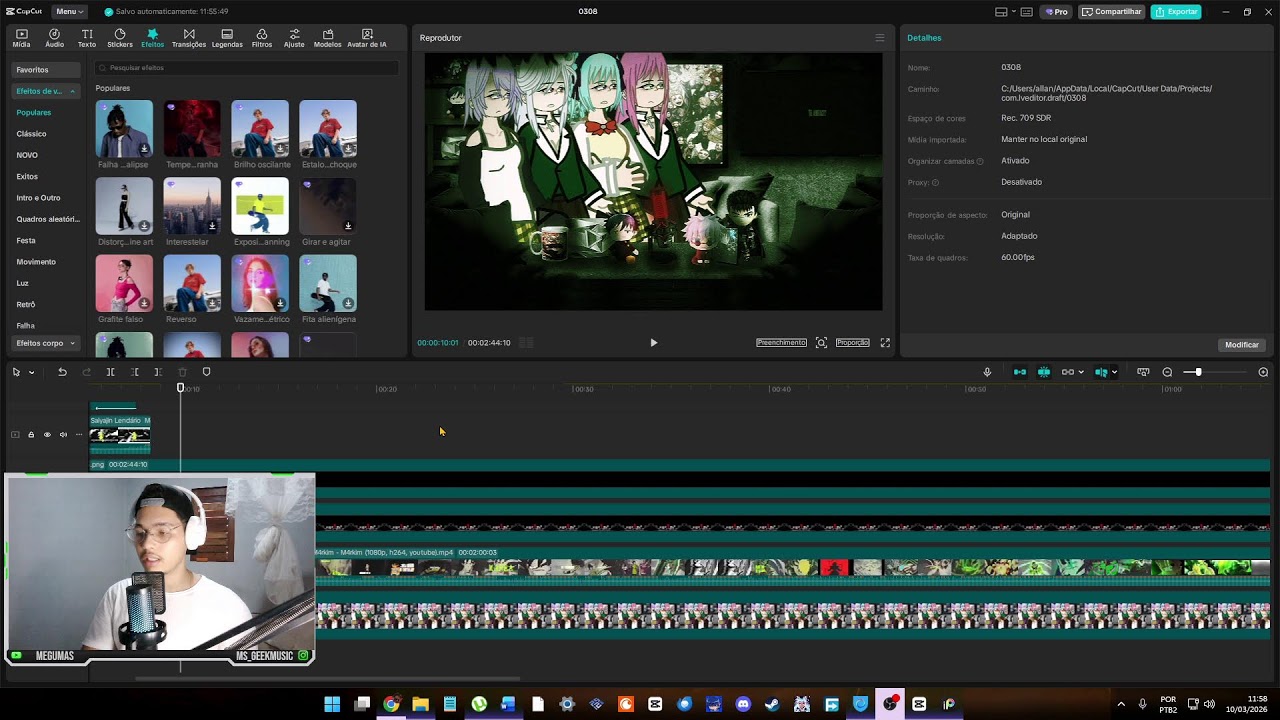This screenshot has height=720, width=1280.
Task: Open the selection tool dropdown arrow
Action: [x=31, y=372]
